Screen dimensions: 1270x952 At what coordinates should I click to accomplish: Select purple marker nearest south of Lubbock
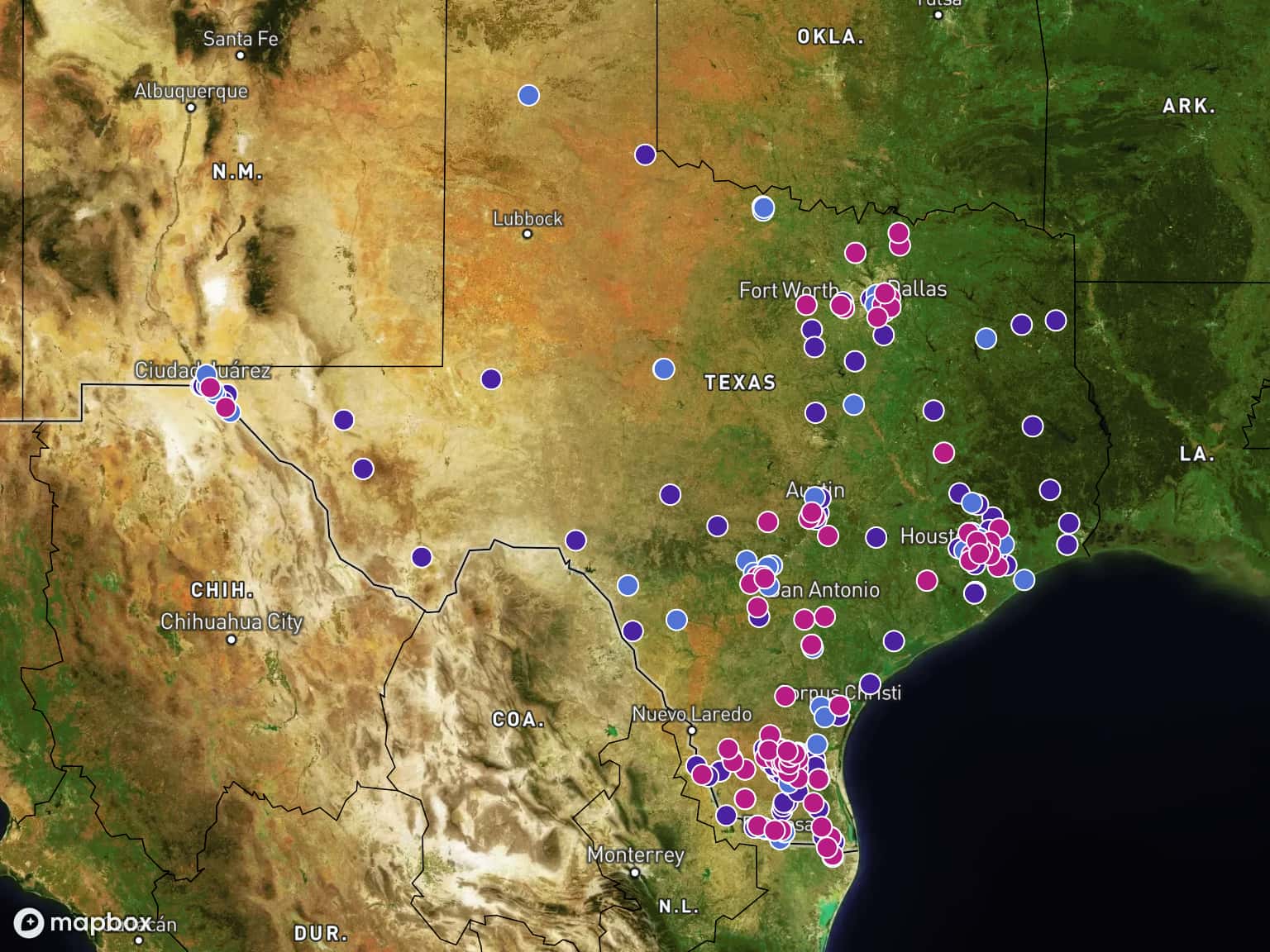(490, 379)
